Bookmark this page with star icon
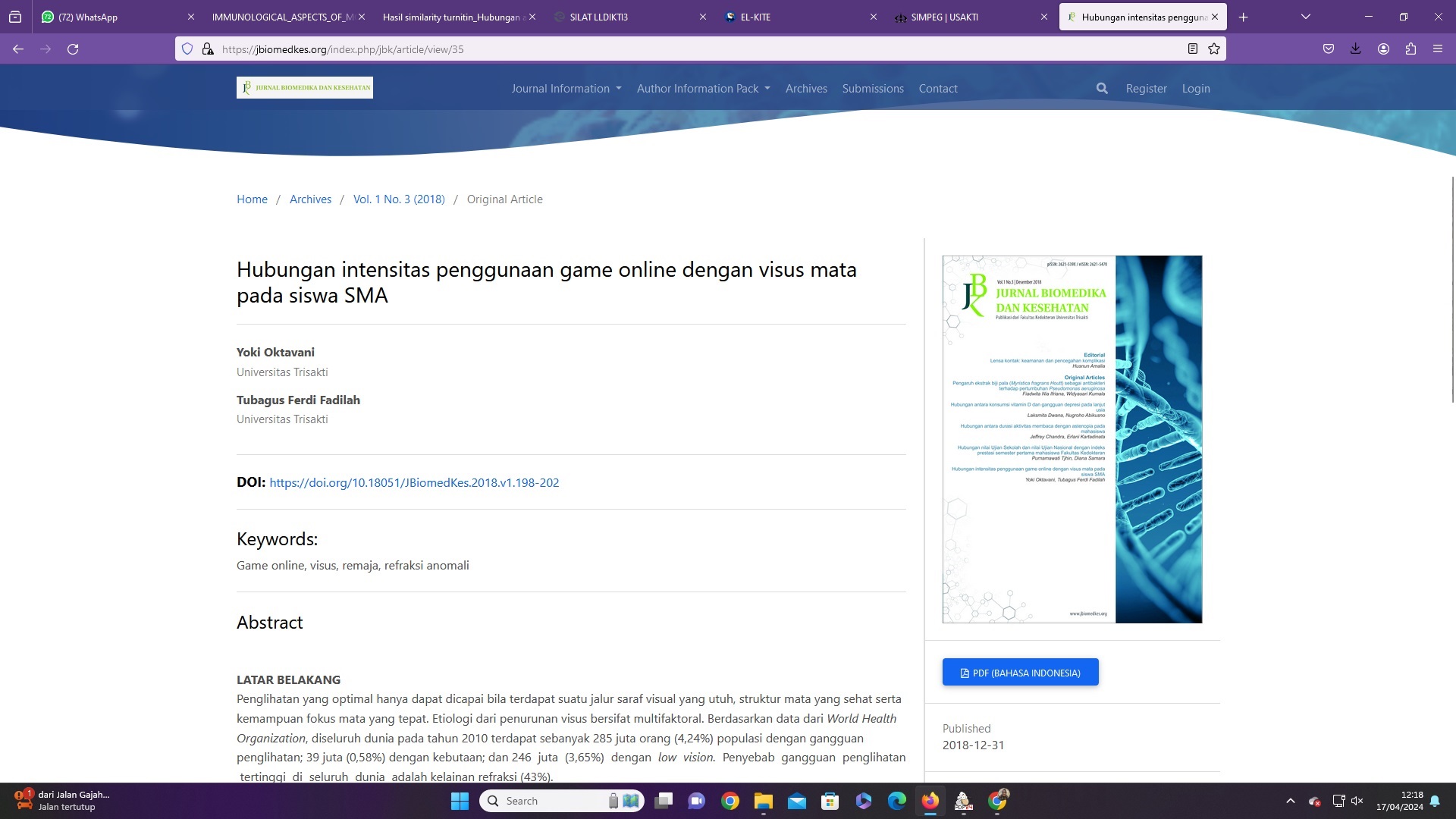This screenshot has height=819, width=1456. [1214, 49]
